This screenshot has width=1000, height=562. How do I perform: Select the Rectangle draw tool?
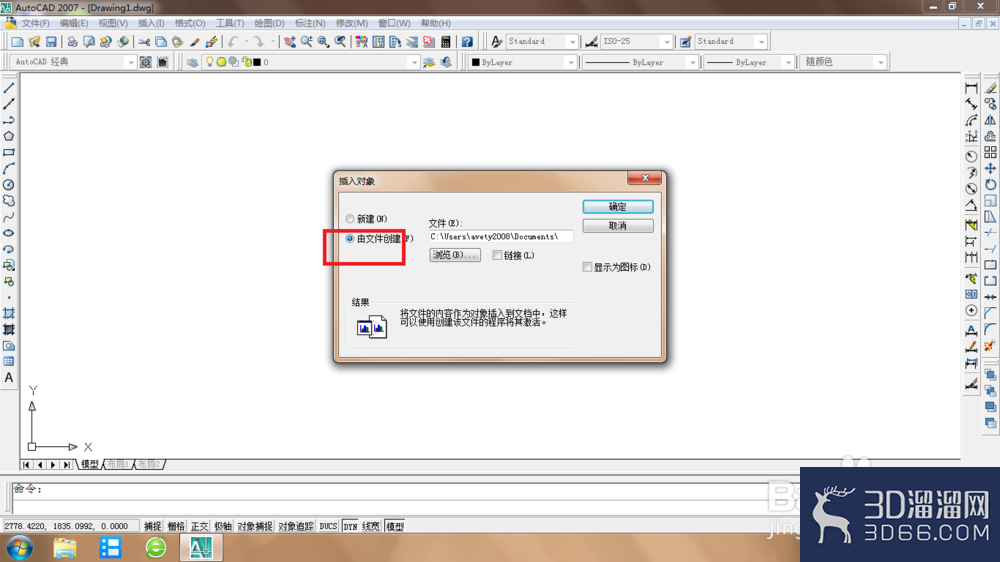click(9, 152)
